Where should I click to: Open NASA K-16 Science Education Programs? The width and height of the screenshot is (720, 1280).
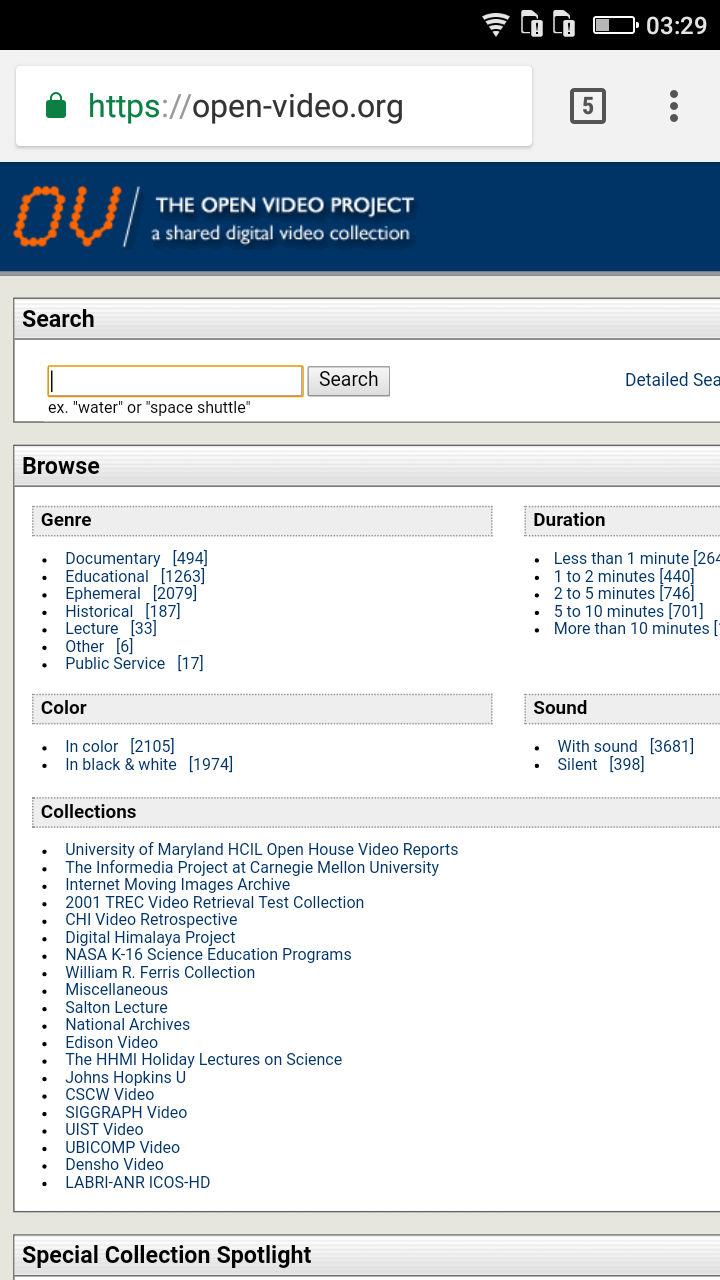(208, 954)
